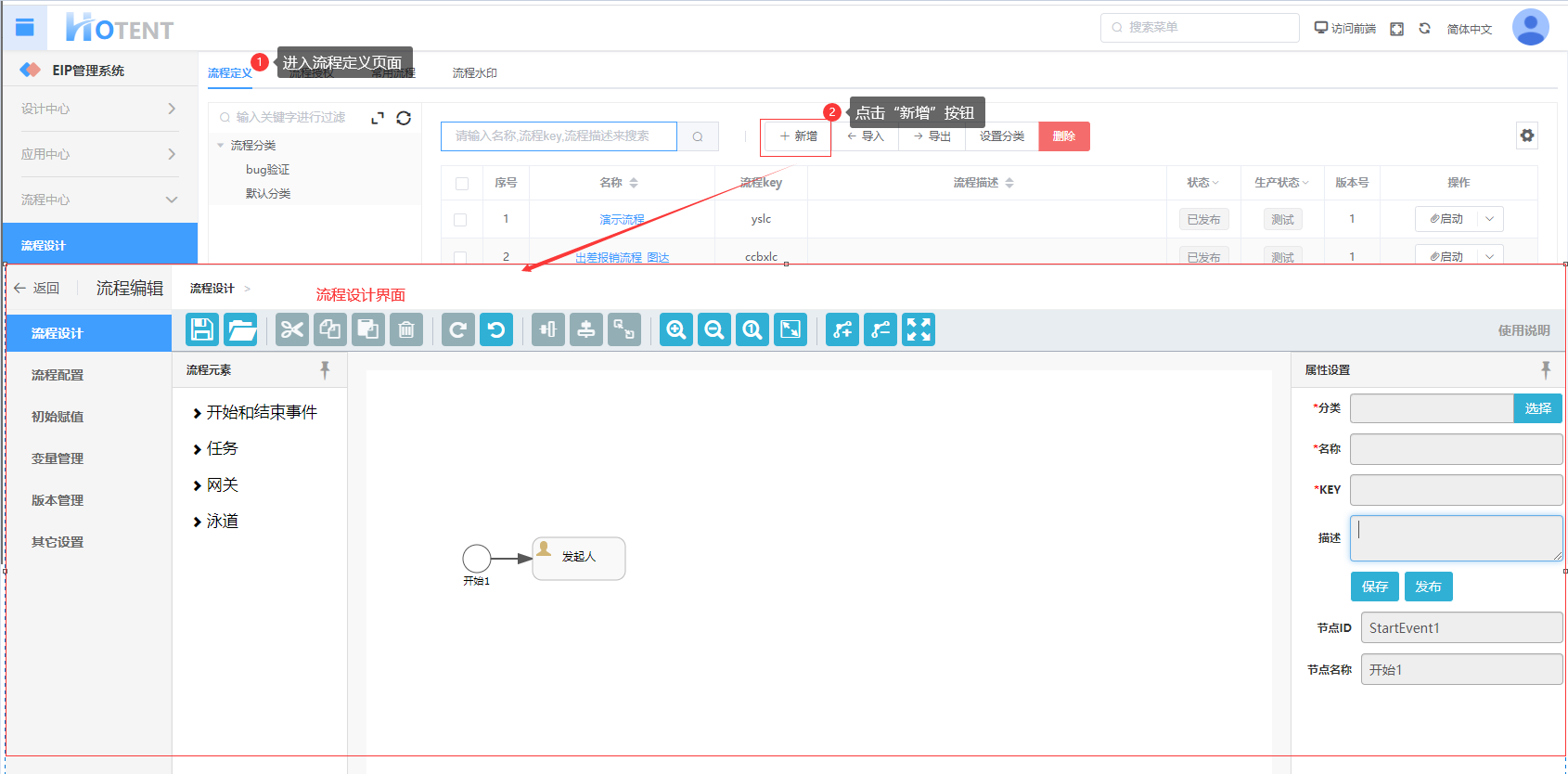This screenshot has width=1568, height=774.
Task: Refresh the 流程分类 category tree
Action: pyautogui.click(x=404, y=118)
